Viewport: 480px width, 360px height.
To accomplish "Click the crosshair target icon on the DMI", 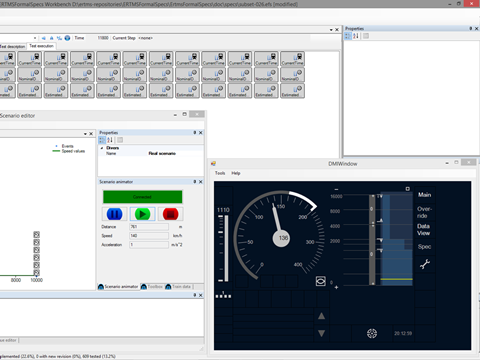I will tap(372, 333).
